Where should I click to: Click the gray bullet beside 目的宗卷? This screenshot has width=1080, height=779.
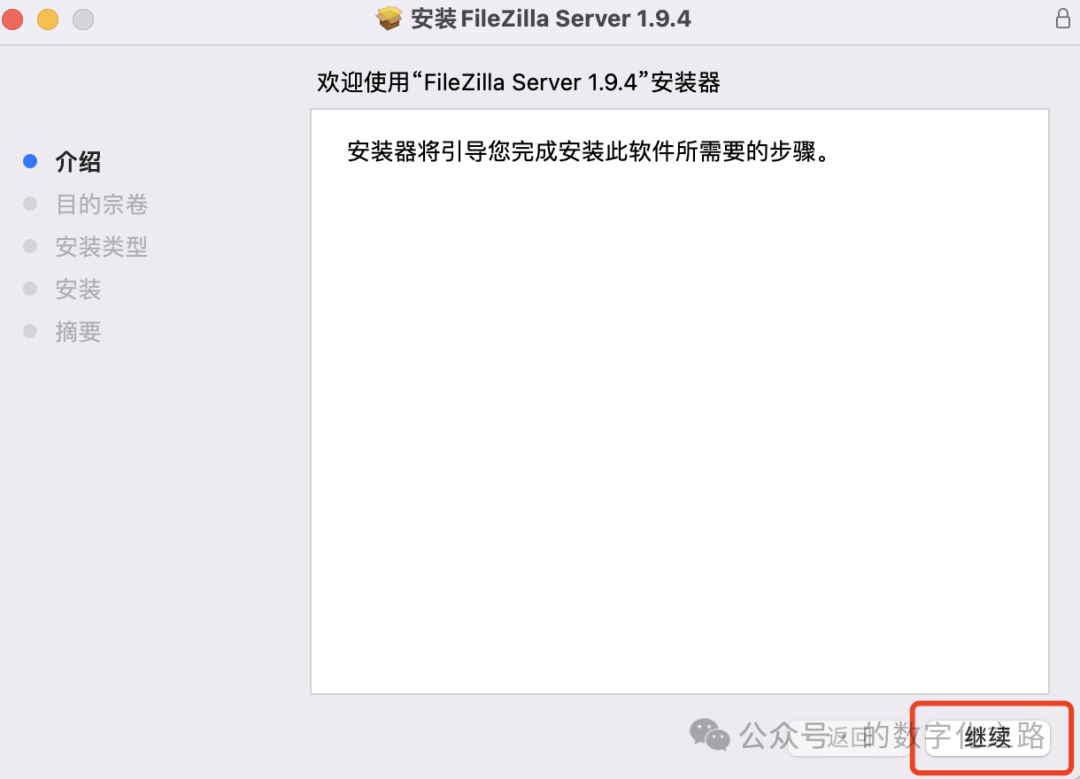coord(30,204)
